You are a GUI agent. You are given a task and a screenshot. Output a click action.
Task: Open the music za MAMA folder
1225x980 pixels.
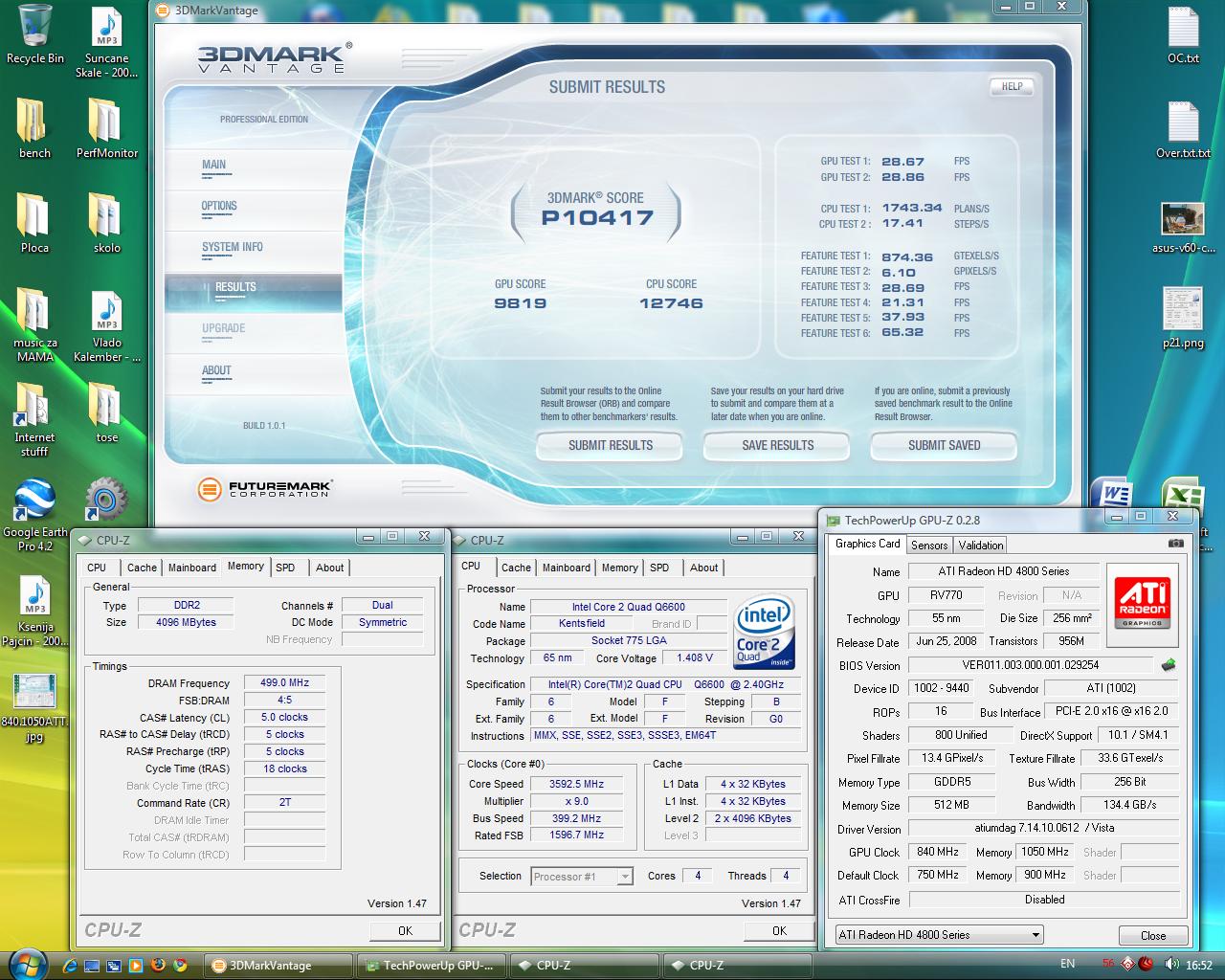pos(34,325)
